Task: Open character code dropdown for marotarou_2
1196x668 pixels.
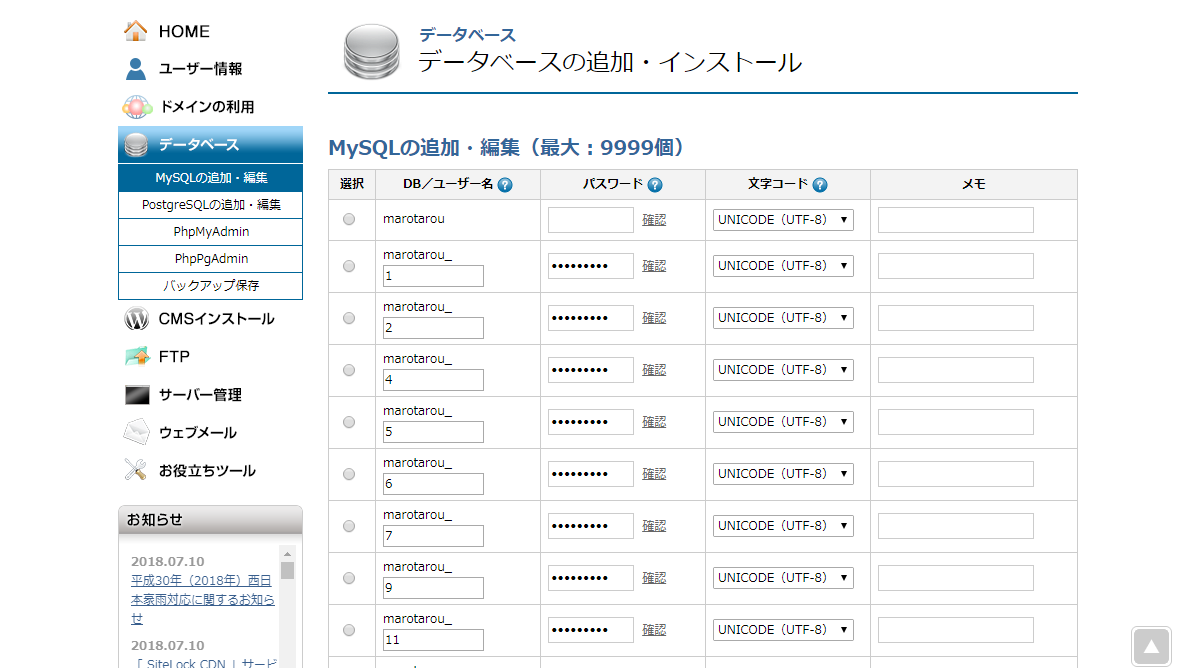Action: click(783, 318)
